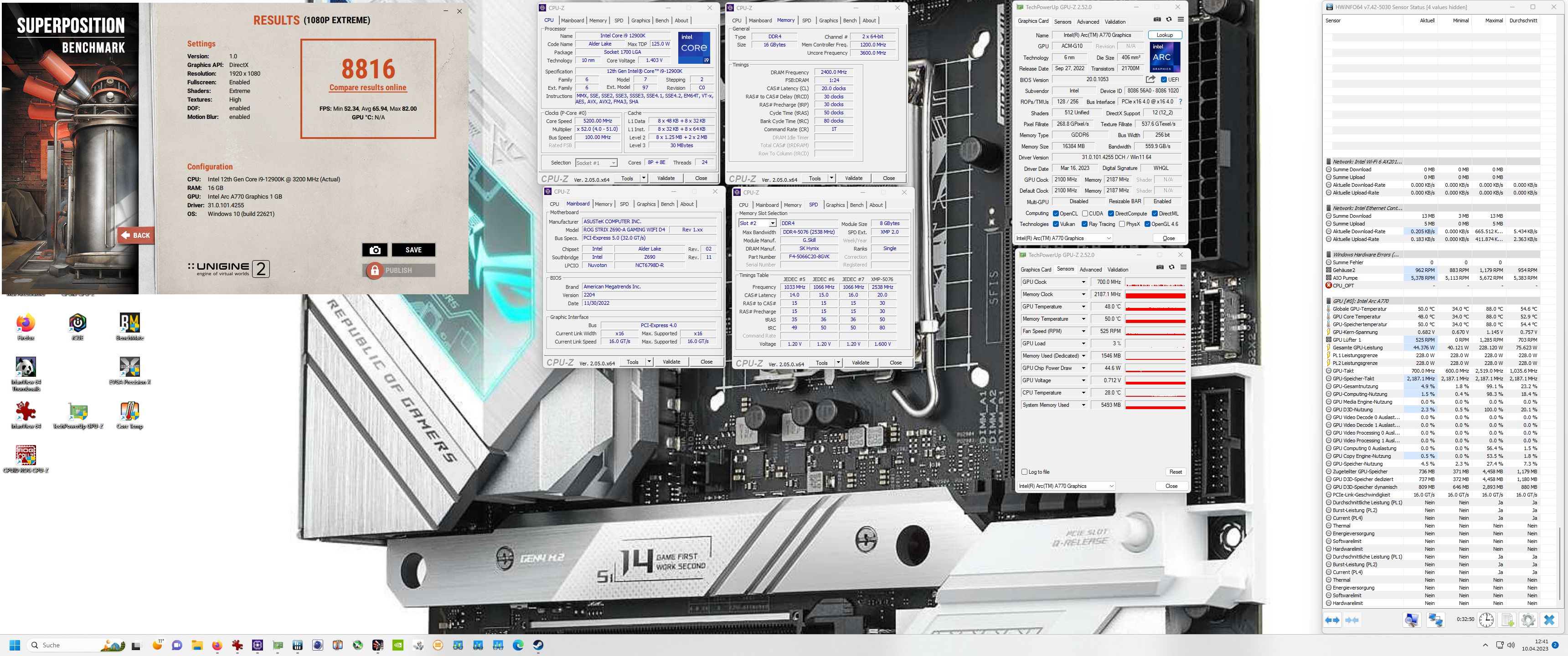Open Microsoft Edge from taskbar
Image resolution: width=1568 pixels, height=656 pixels.
click(518, 645)
